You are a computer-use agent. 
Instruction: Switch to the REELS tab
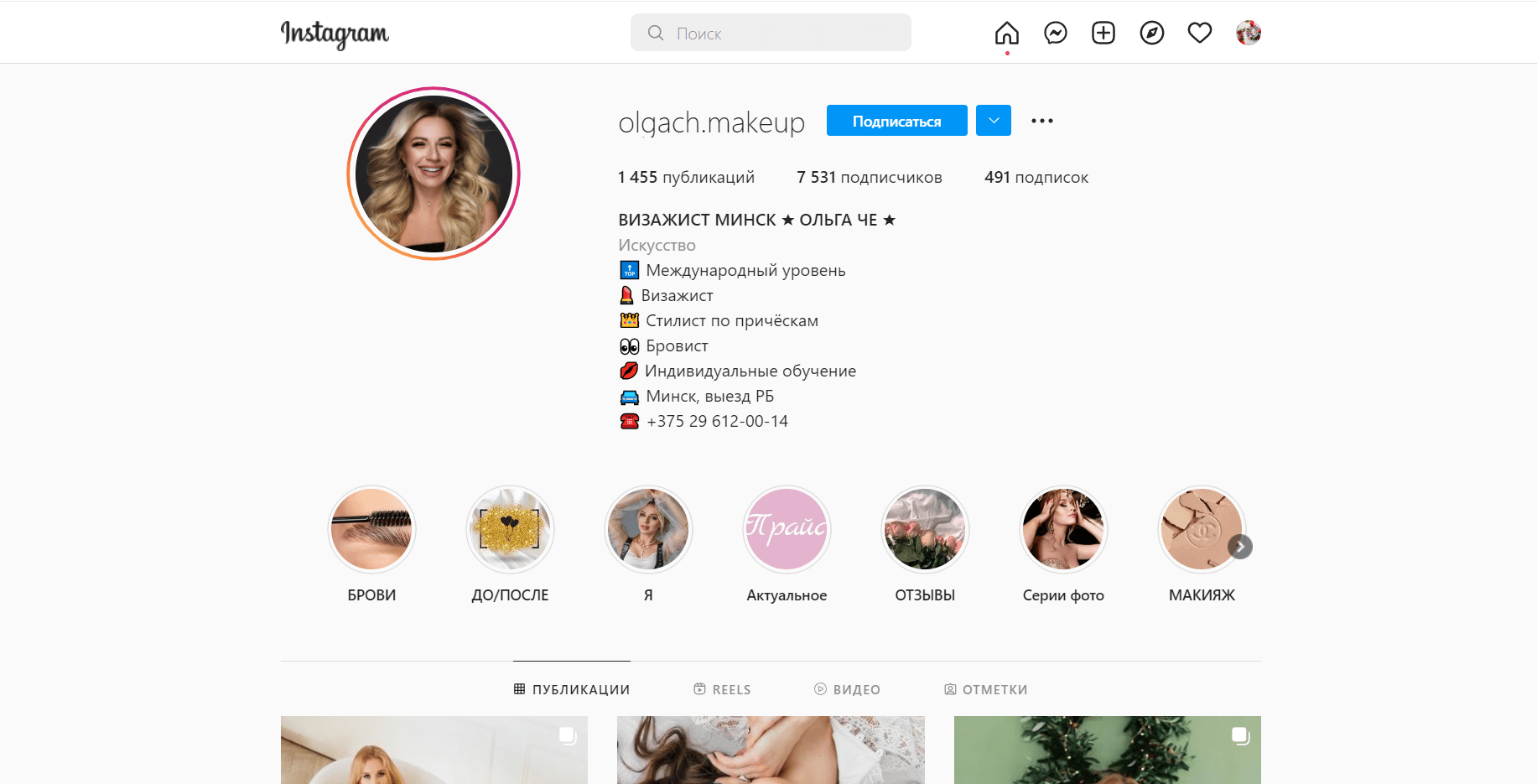722,689
